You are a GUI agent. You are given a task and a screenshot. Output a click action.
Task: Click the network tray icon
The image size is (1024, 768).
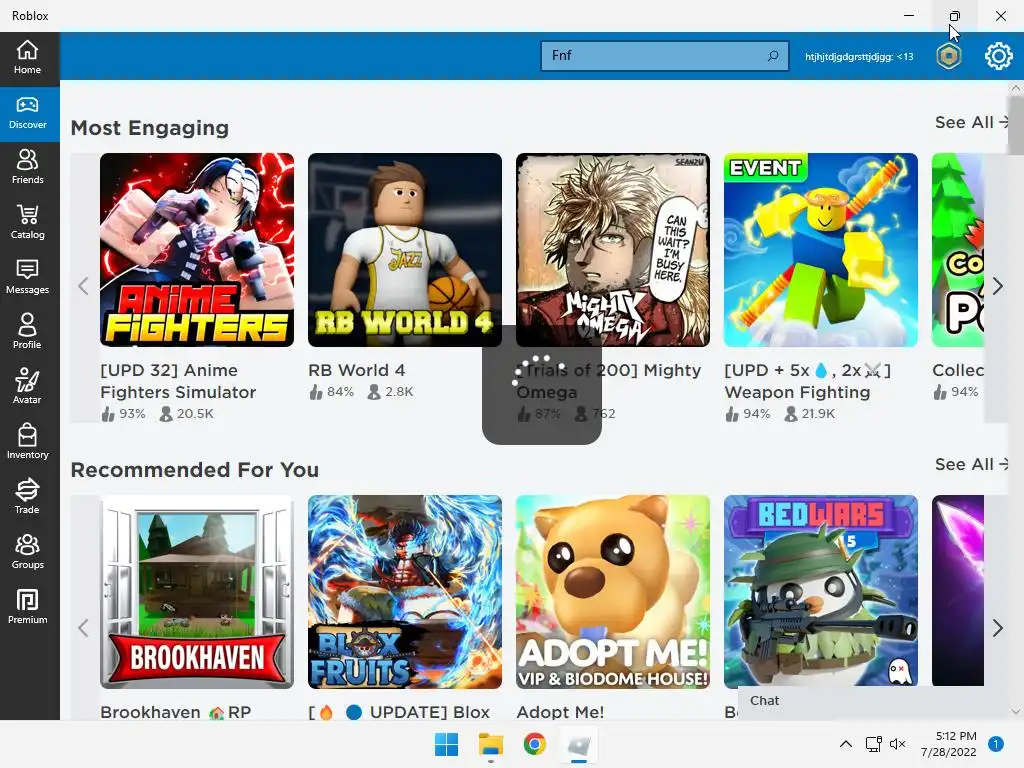873,744
